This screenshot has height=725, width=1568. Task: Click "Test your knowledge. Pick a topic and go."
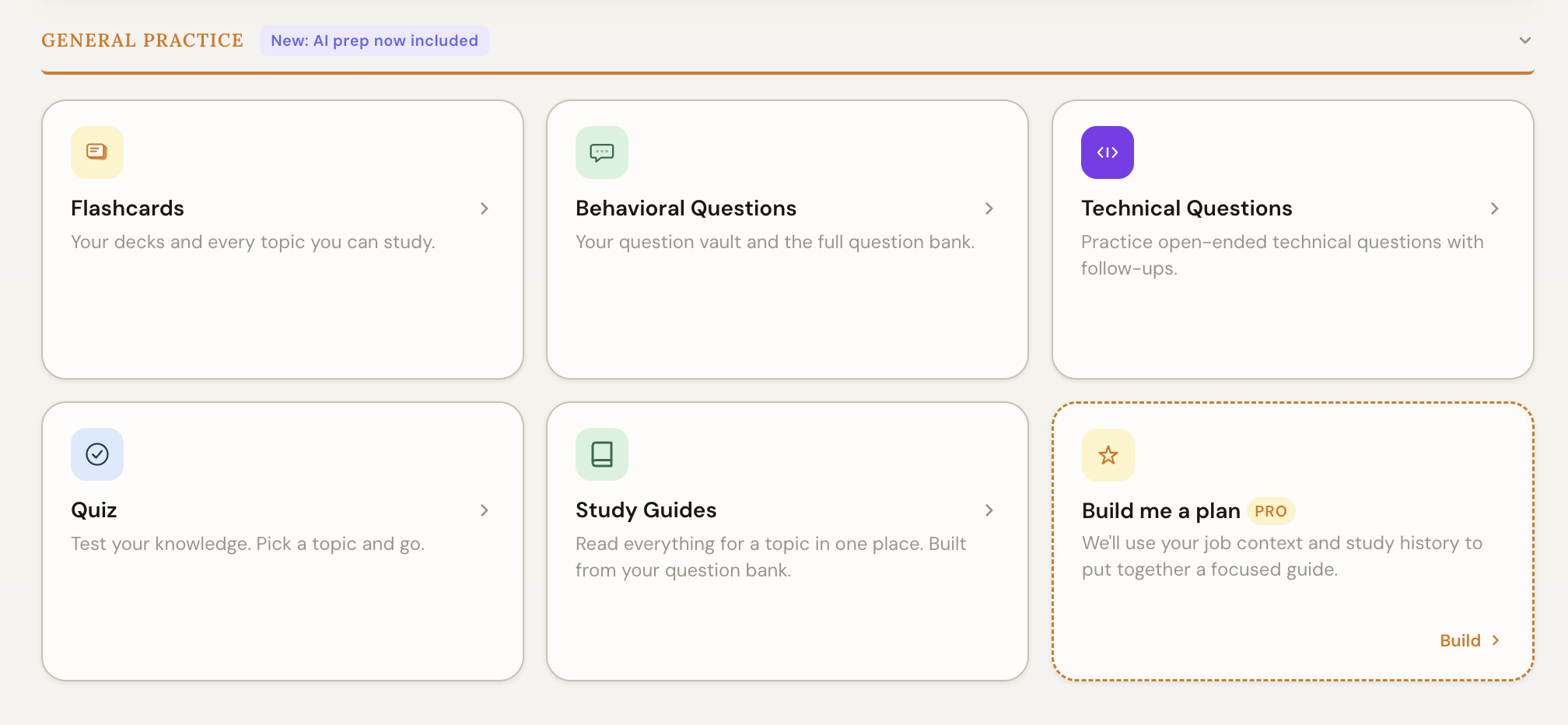click(248, 544)
